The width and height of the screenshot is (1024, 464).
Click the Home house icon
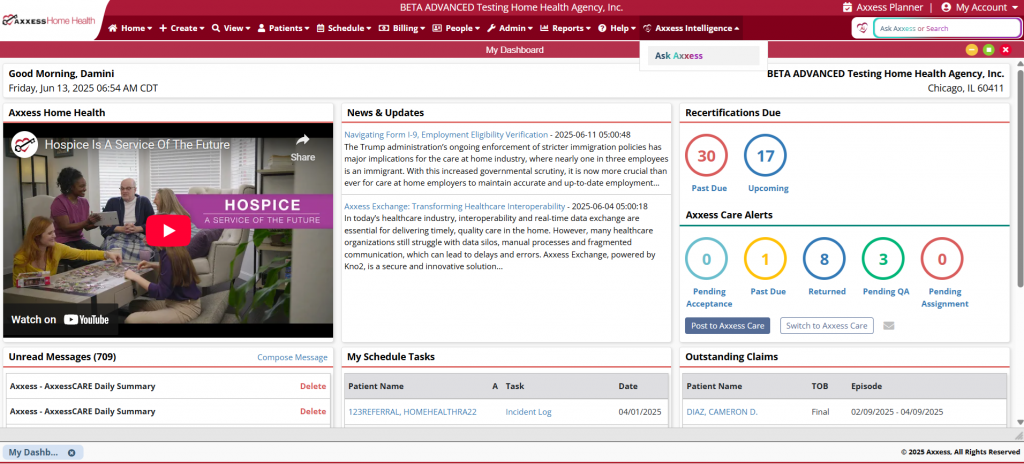tap(112, 28)
